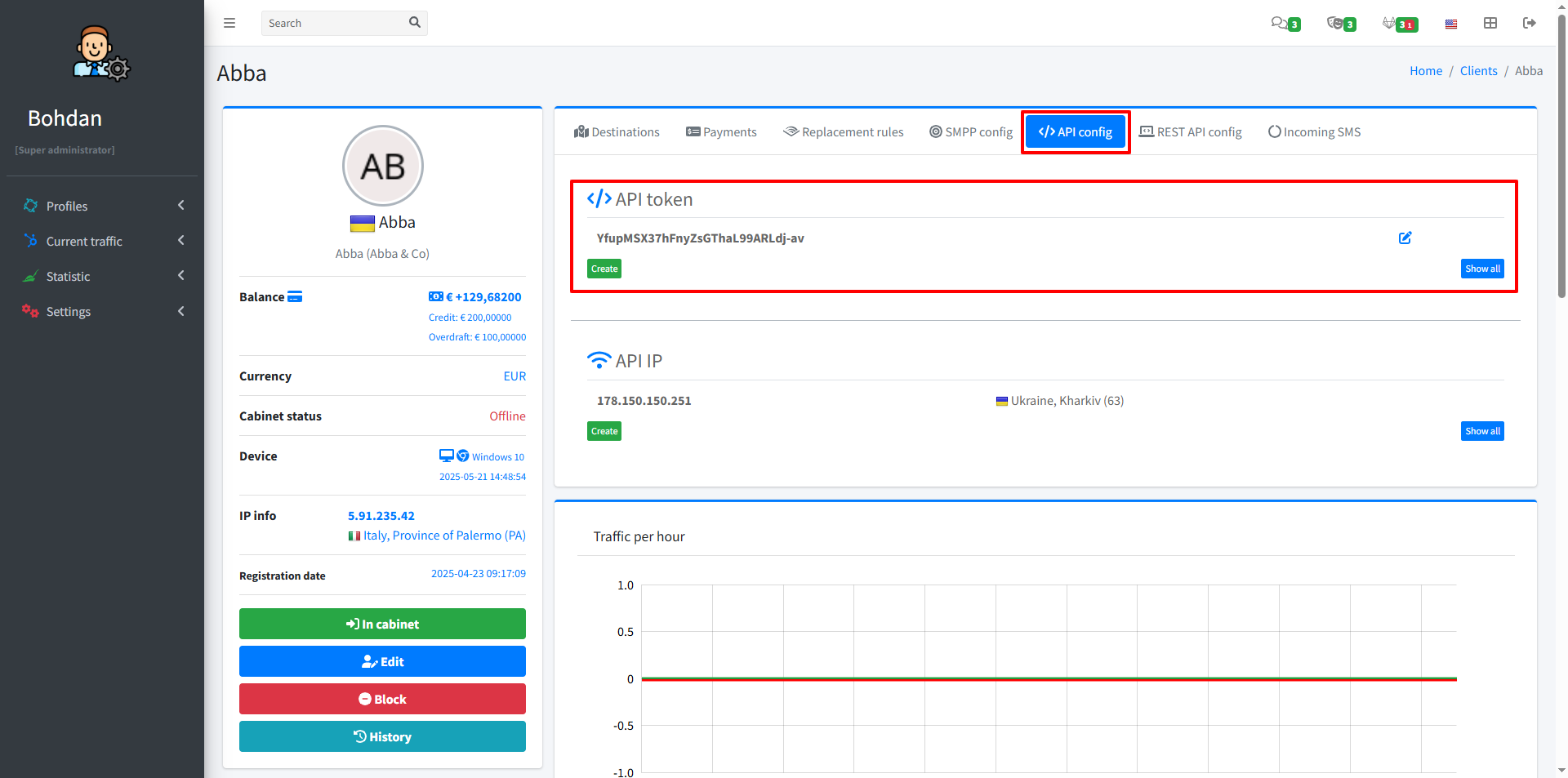The image size is (1568, 778).
Task: Click into the Search input field
Action: (335, 23)
